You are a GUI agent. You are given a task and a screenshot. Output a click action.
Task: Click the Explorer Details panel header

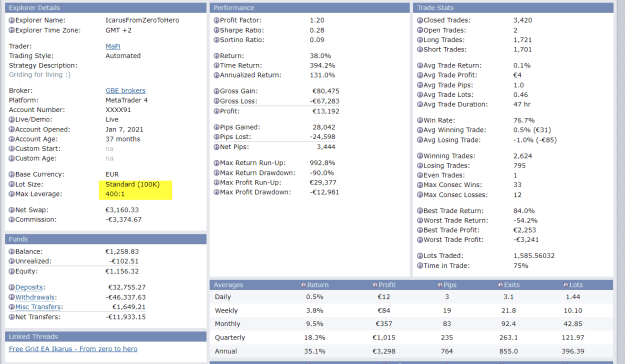106,8
